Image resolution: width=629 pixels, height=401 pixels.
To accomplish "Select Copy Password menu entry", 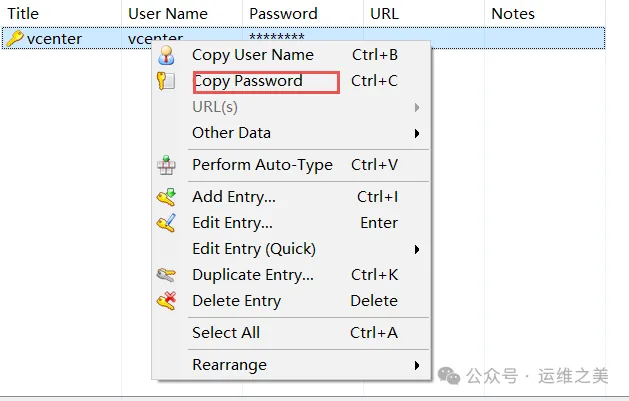I will 248,81.
